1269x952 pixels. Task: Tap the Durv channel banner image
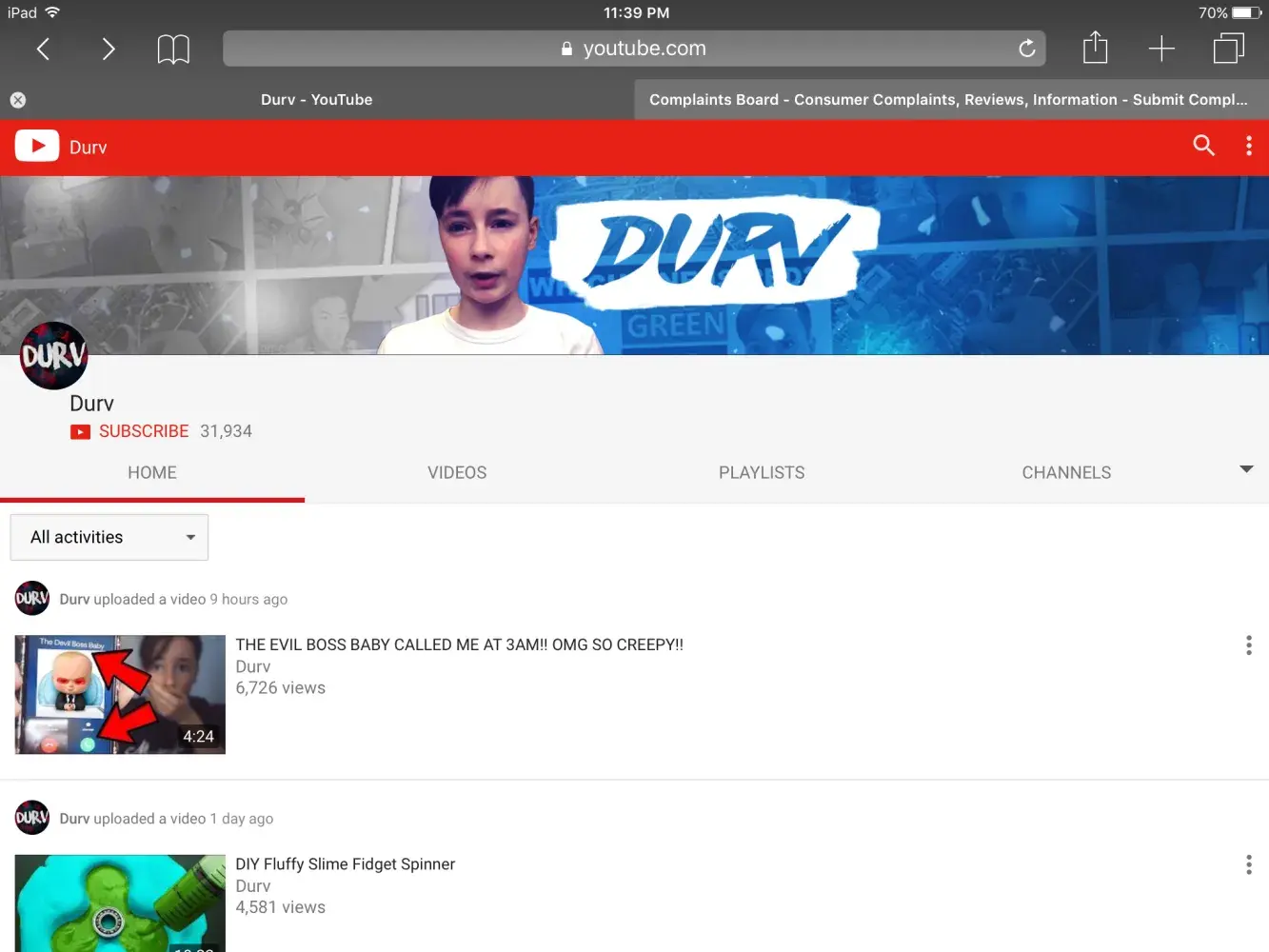coord(634,266)
